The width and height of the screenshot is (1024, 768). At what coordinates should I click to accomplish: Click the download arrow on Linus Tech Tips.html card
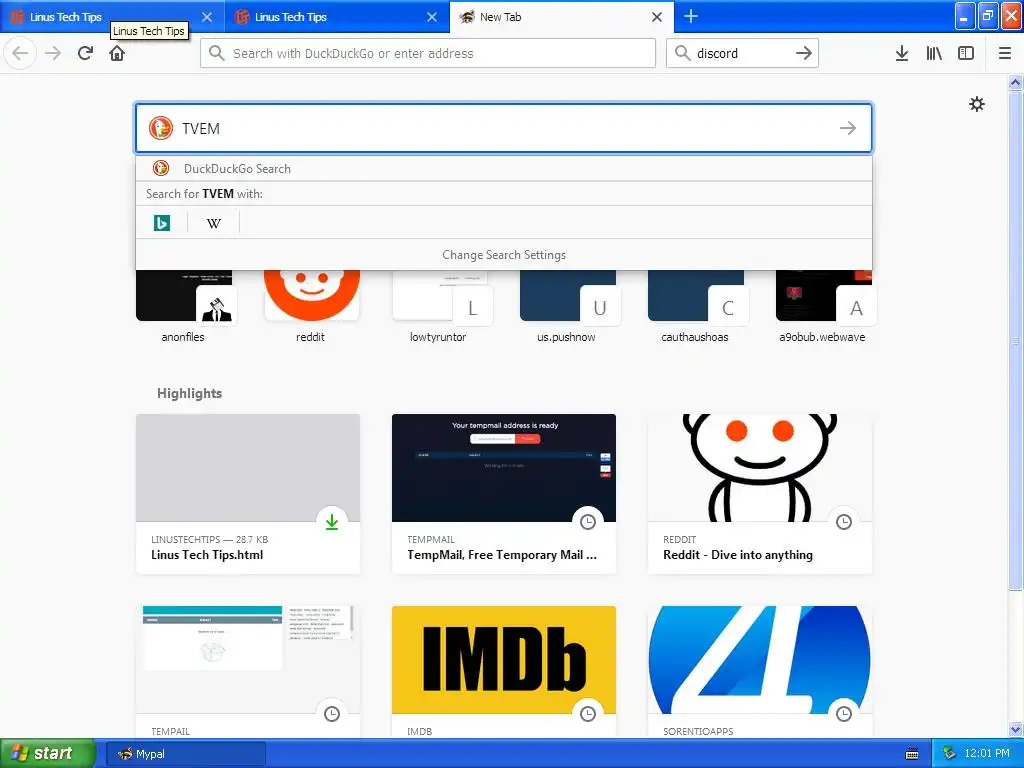(x=332, y=522)
